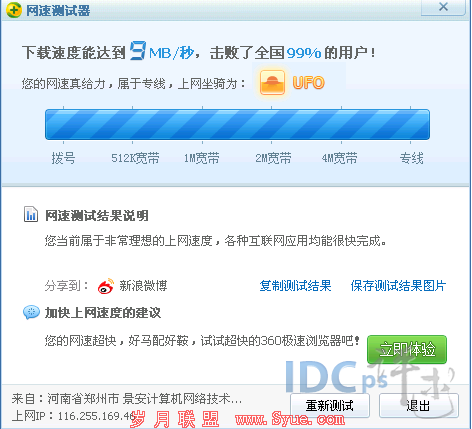Click the 360 green plus logo icon
The image size is (472, 429).
pyautogui.click(x=14, y=10)
